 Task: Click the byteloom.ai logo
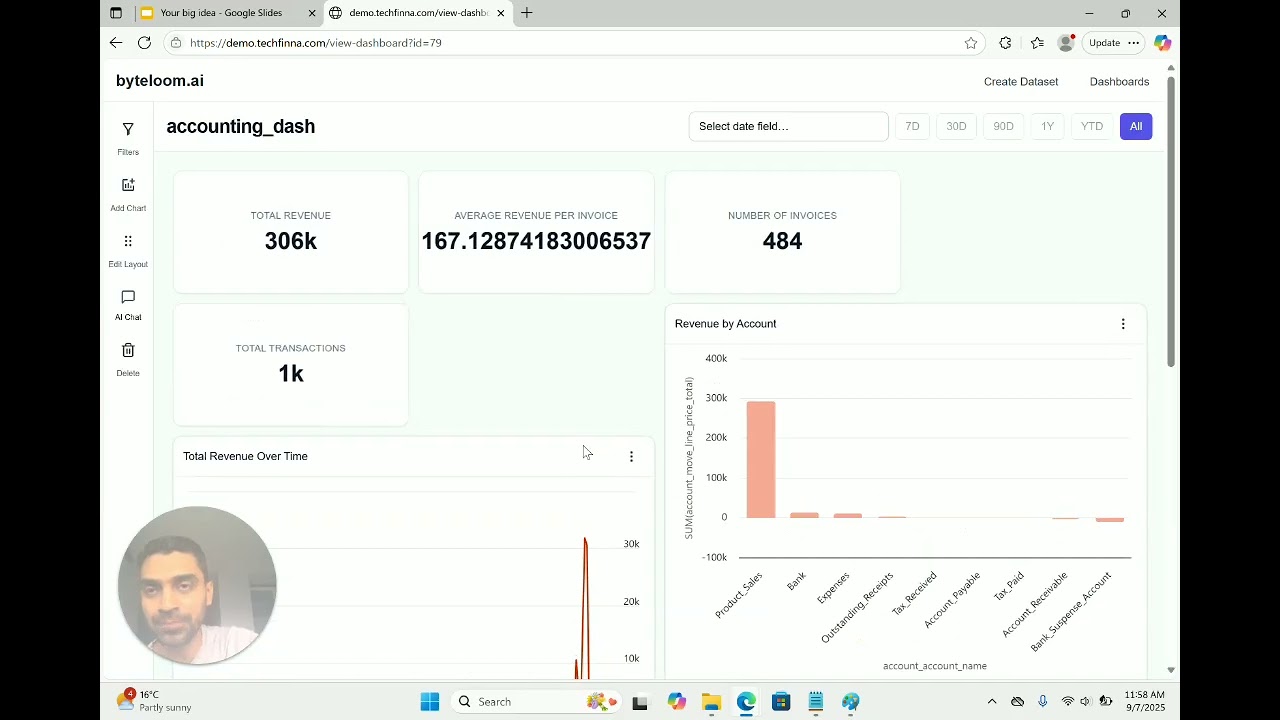coord(160,81)
